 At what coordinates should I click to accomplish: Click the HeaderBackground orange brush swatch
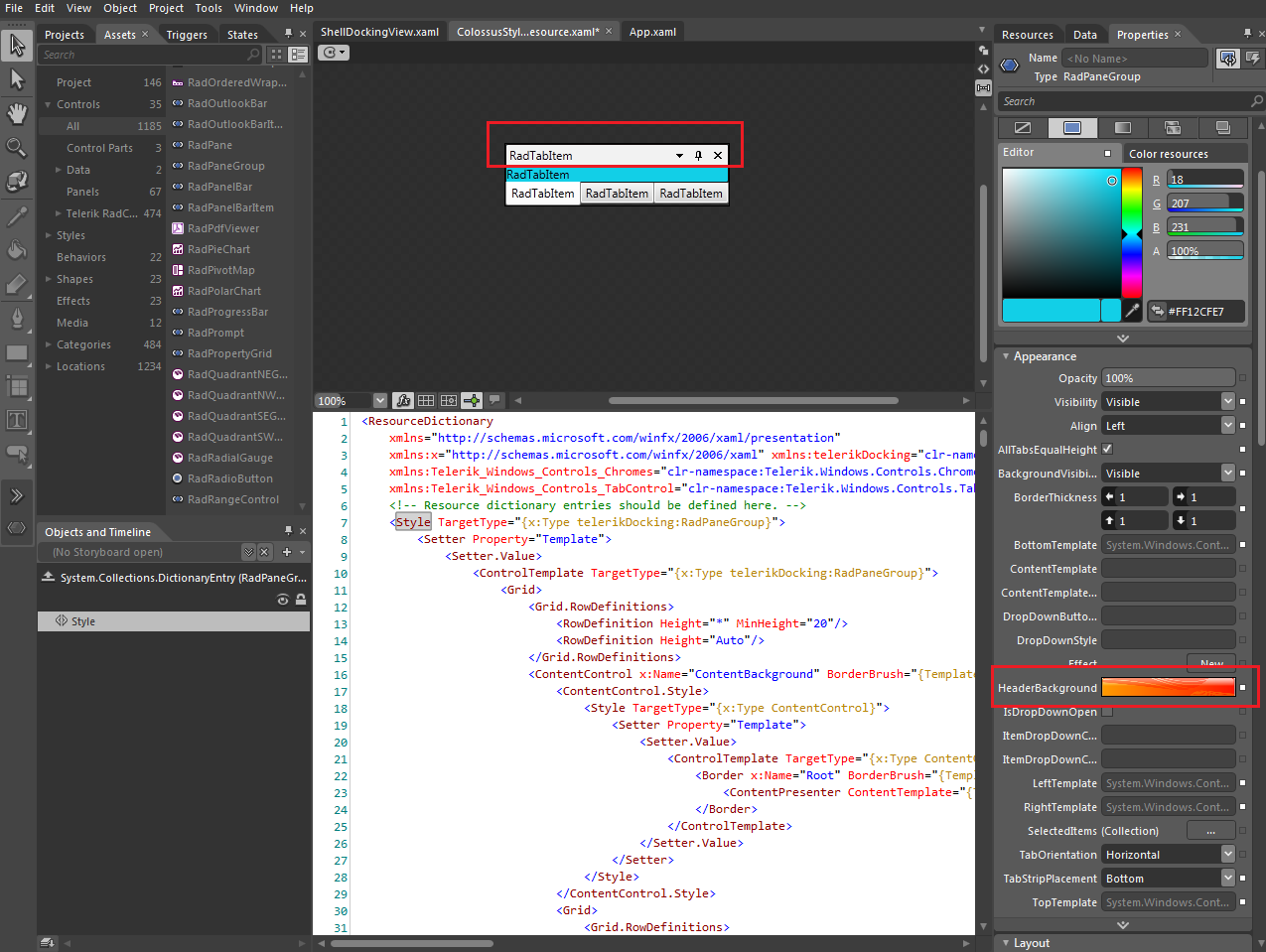(x=1168, y=687)
